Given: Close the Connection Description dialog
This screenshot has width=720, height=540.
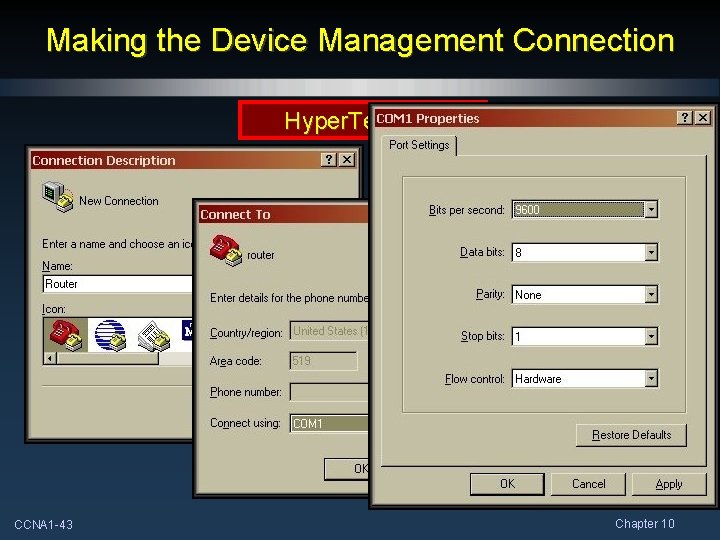Looking at the screenshot, I should (347, 160).
